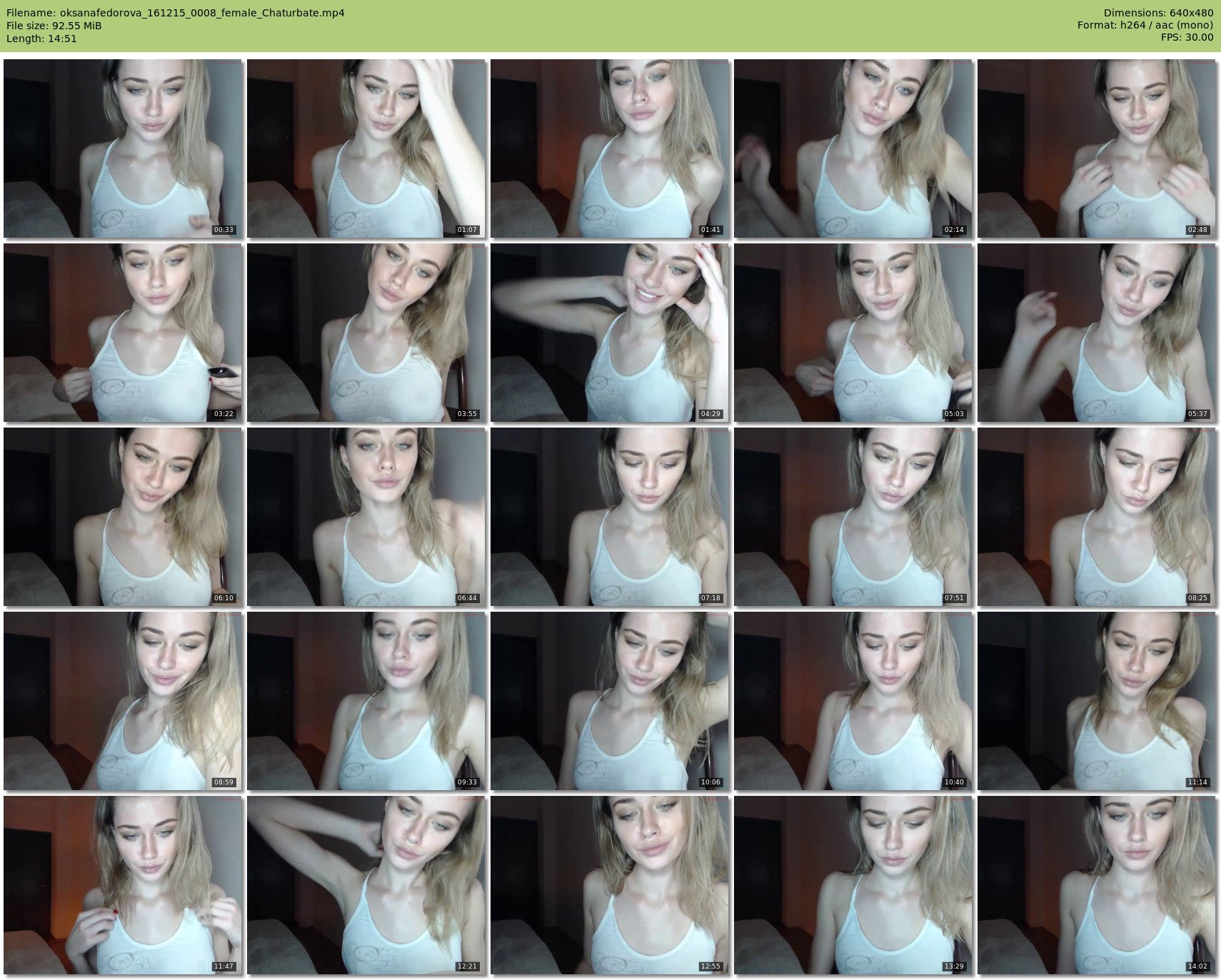Select the frame timestamped 12:21

(366, 885)
